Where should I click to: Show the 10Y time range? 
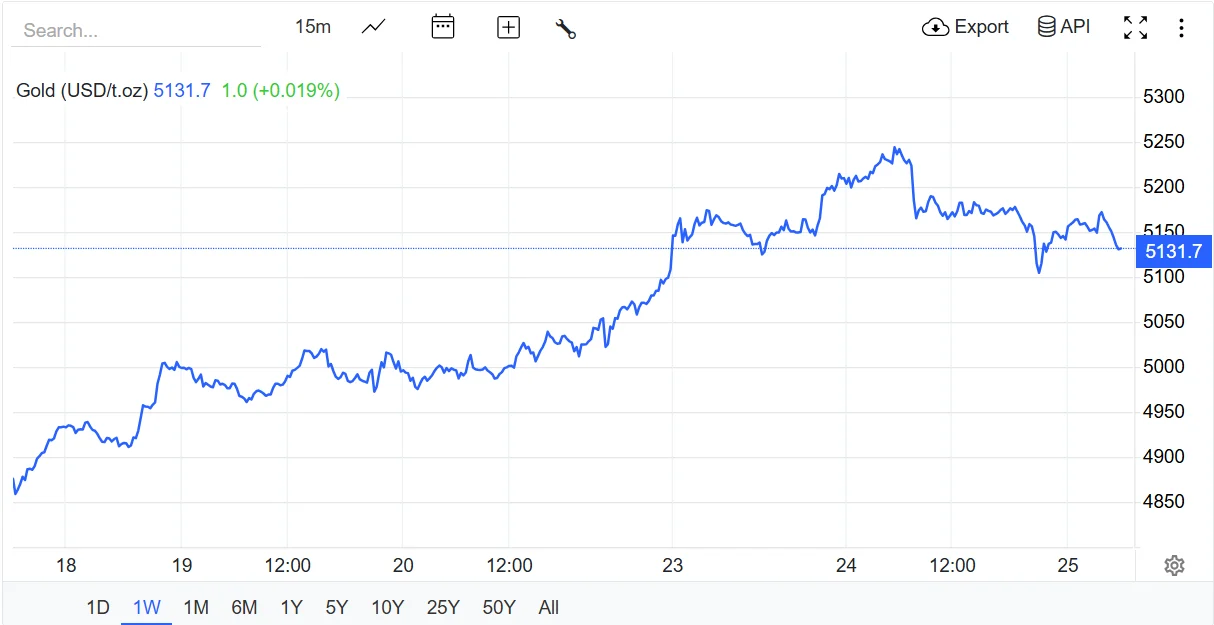(387, 607)
